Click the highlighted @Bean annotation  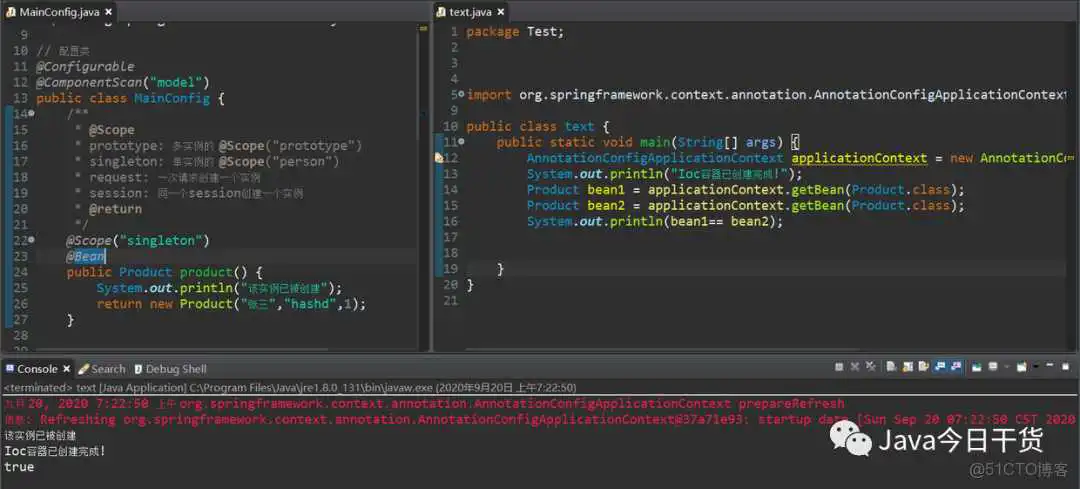point(86,256)
